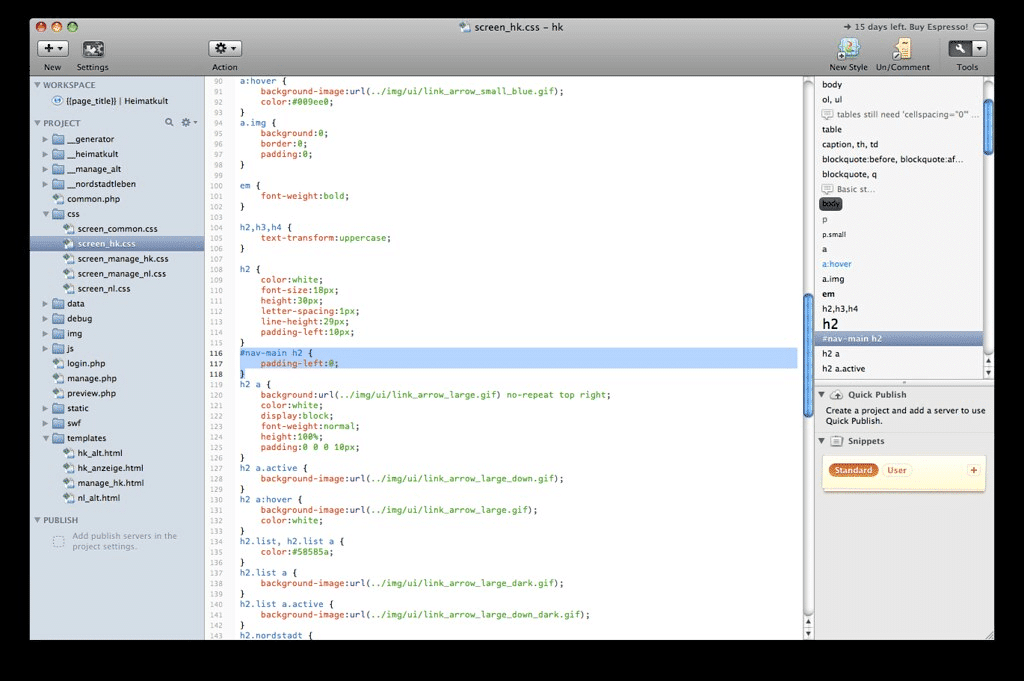Click the Un/Comment toolbar icon
This screenshot has height=681, width=1024.
901,49
